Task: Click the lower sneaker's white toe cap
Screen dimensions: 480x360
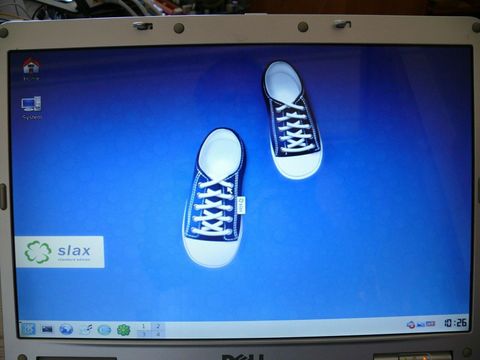Action: tap(211, 252)
